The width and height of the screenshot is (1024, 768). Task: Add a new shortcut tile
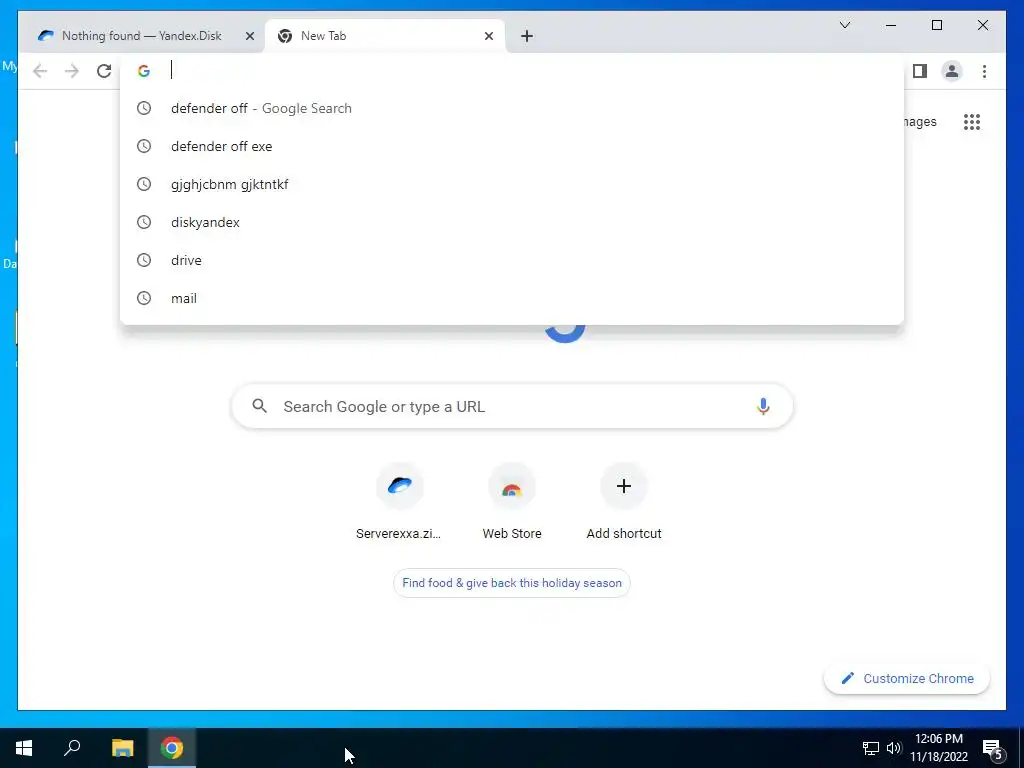(624, 502)
